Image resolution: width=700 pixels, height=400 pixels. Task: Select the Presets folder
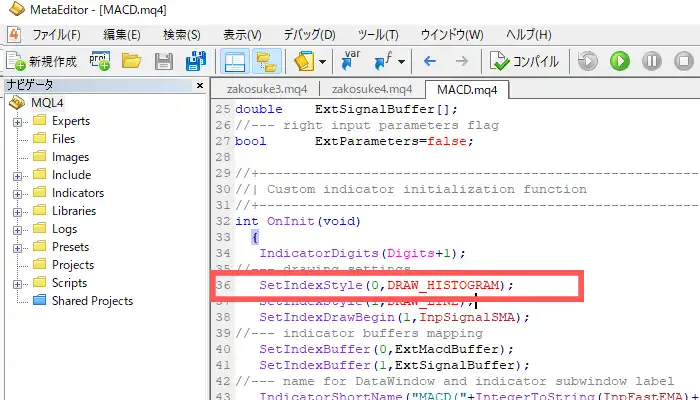70,246
